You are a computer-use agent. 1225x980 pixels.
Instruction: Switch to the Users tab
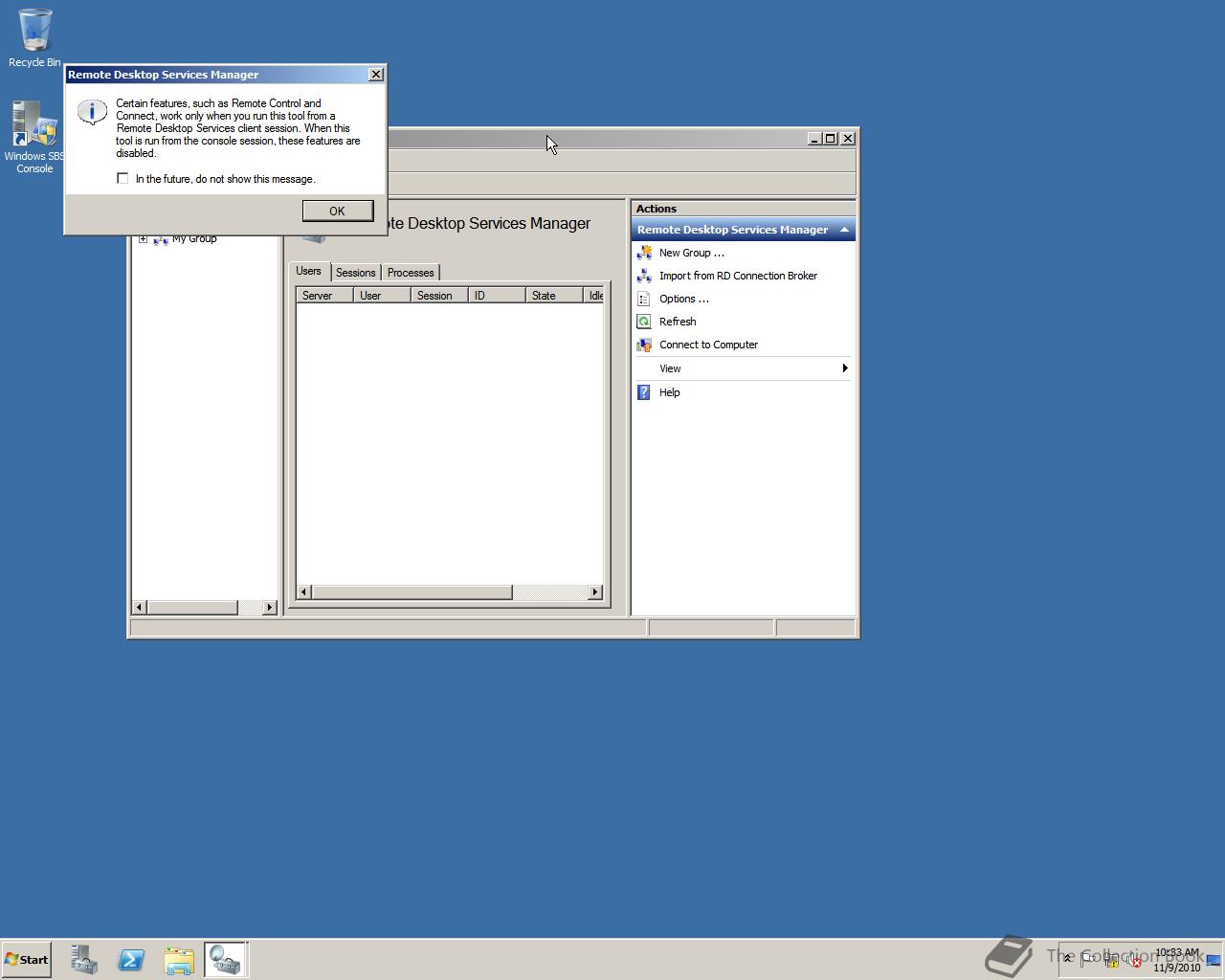[308, 271]
